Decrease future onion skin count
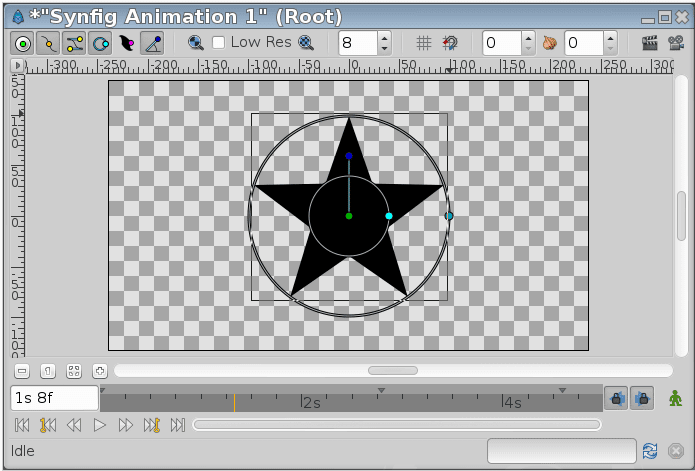 click(610, 49)
